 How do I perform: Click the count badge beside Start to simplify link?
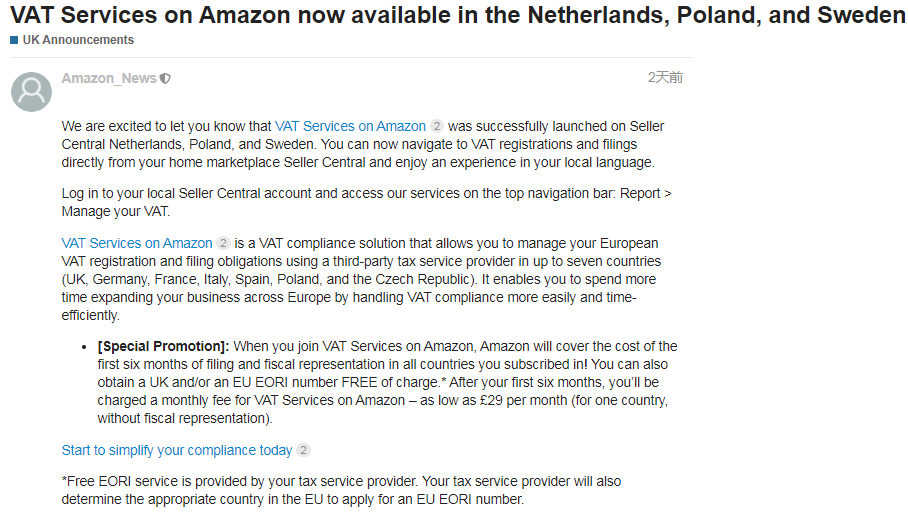(303, 450)
